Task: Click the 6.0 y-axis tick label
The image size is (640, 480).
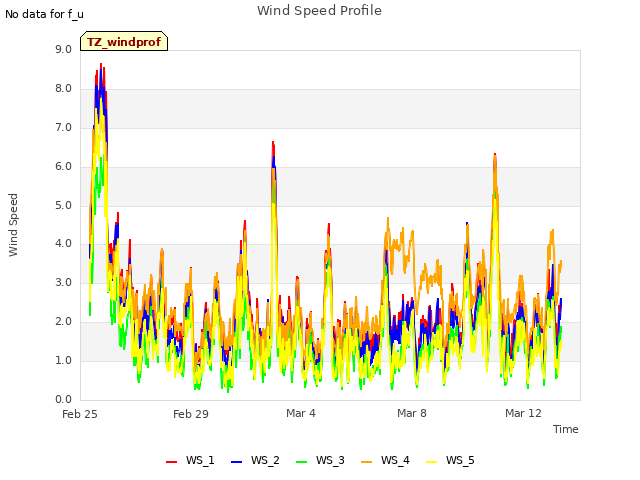Action: [63, 167]
